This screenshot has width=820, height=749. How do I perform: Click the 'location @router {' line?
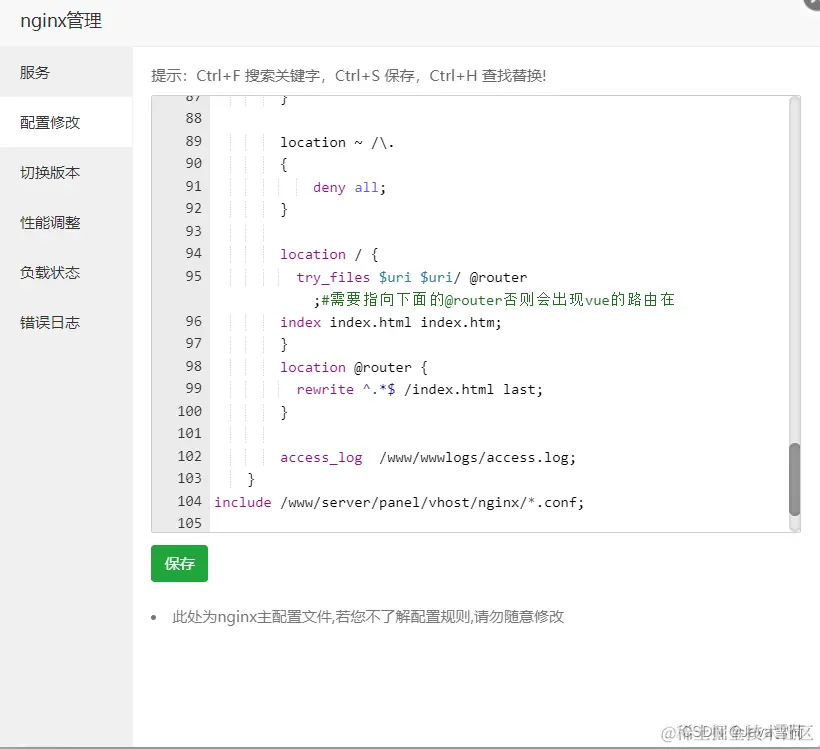pos(354,367)
